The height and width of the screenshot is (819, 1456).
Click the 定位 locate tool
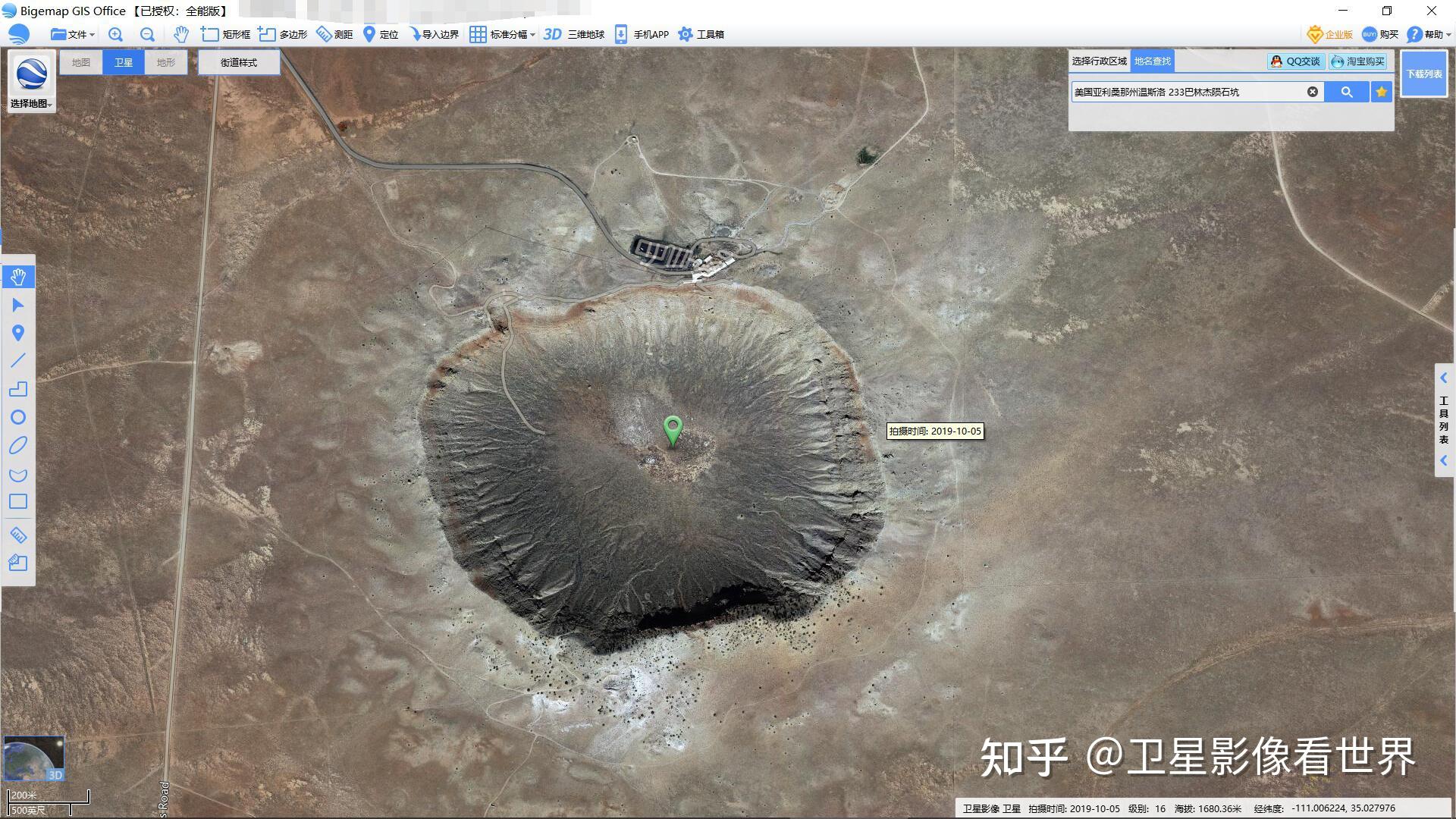[381, 34]
